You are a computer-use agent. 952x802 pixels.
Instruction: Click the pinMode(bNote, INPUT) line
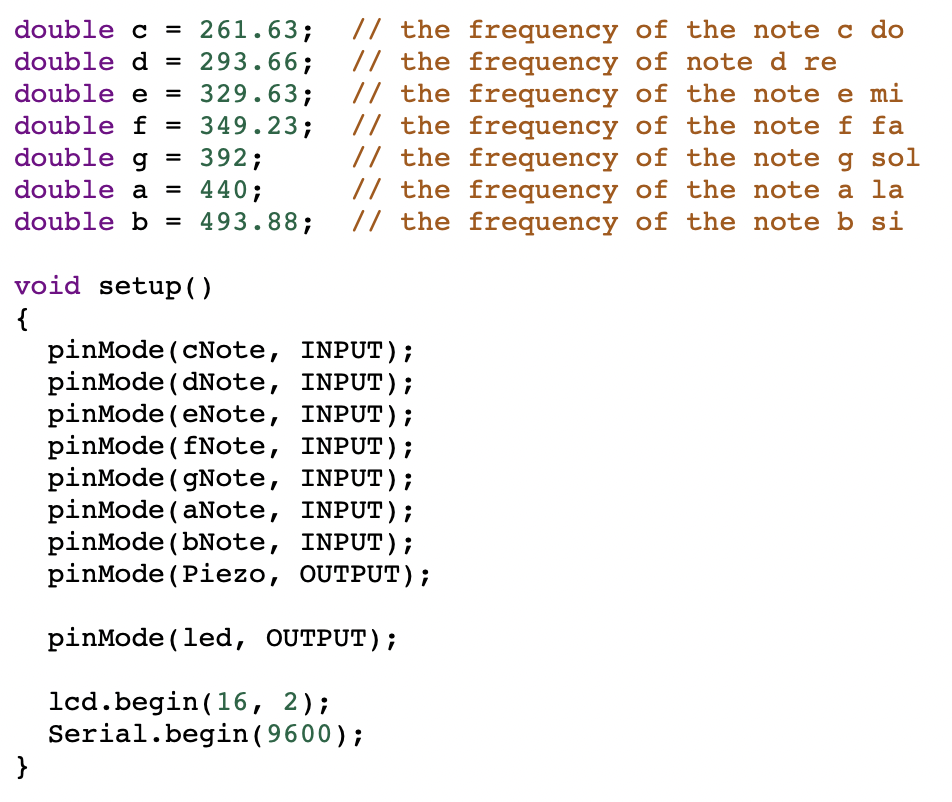point(231,543)
